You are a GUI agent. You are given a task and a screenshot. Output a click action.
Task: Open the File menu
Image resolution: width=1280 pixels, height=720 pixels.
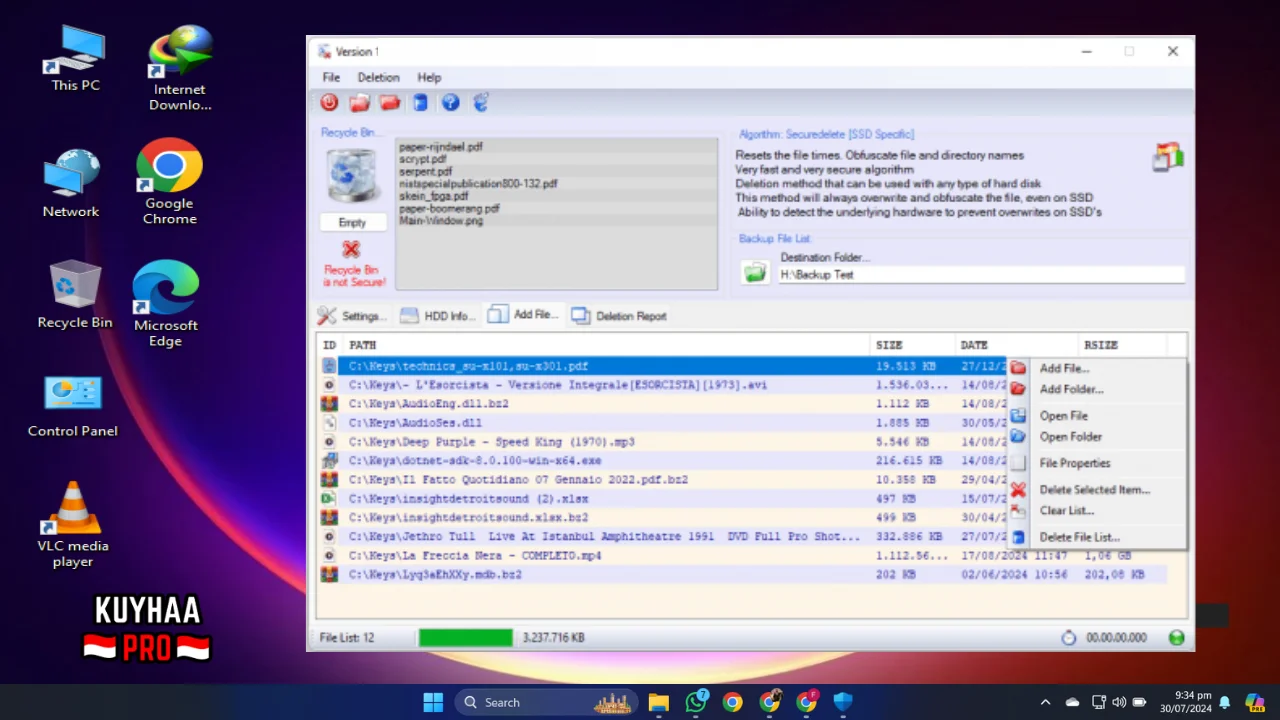(x=331, y=77)
